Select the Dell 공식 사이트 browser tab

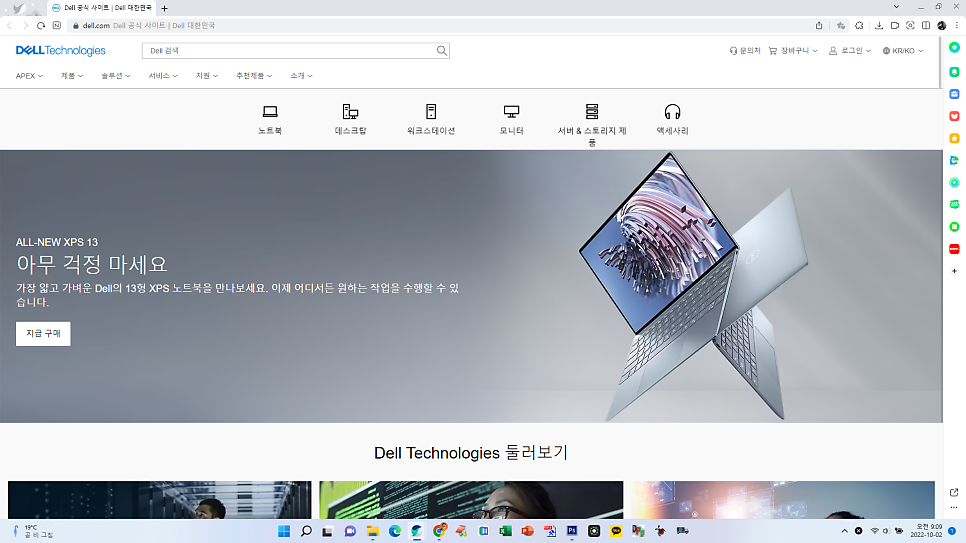(x=102, y=8)
